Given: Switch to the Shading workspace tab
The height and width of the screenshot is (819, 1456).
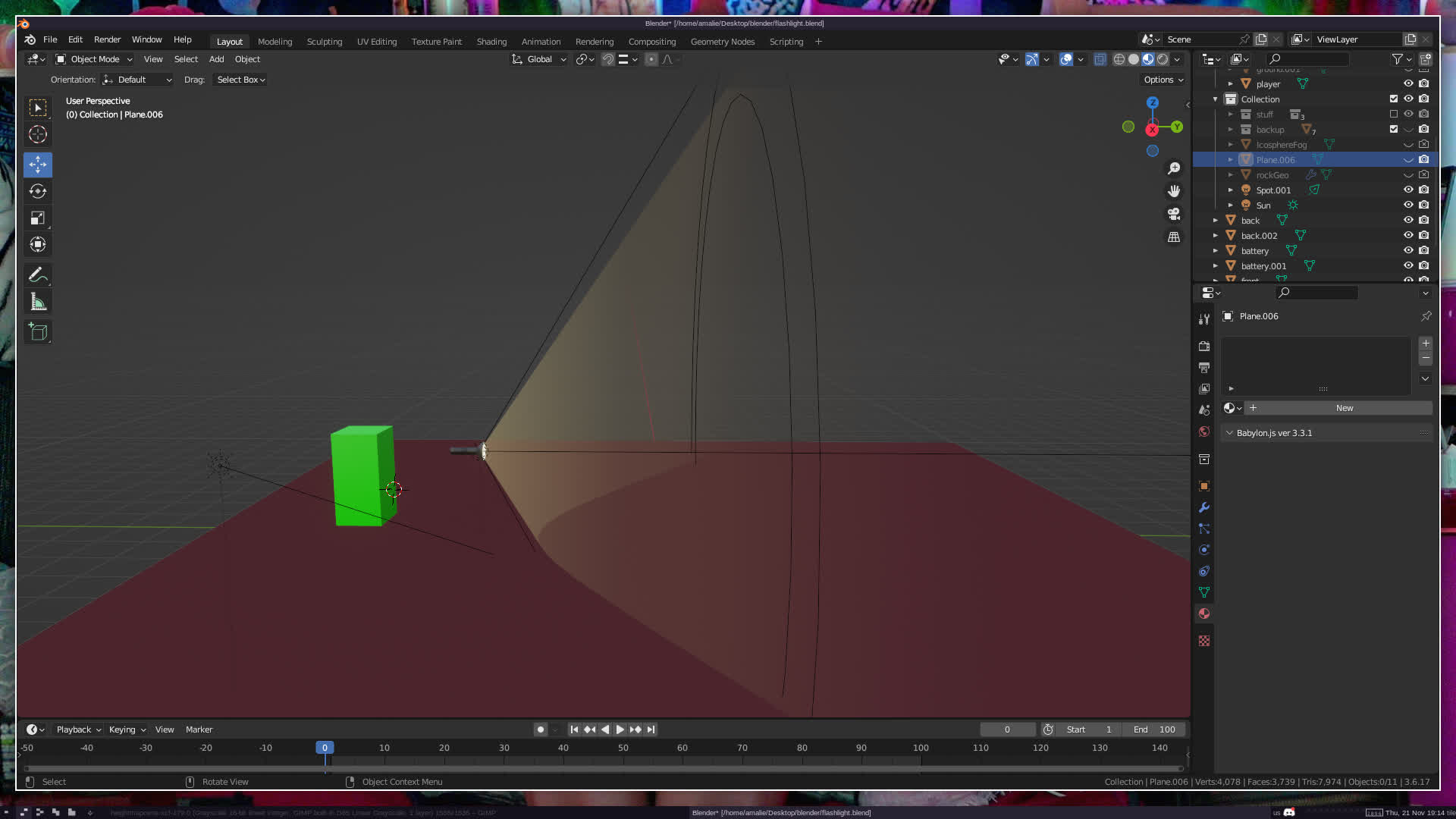Looking at the screenshot, I should tap(491, 42).
